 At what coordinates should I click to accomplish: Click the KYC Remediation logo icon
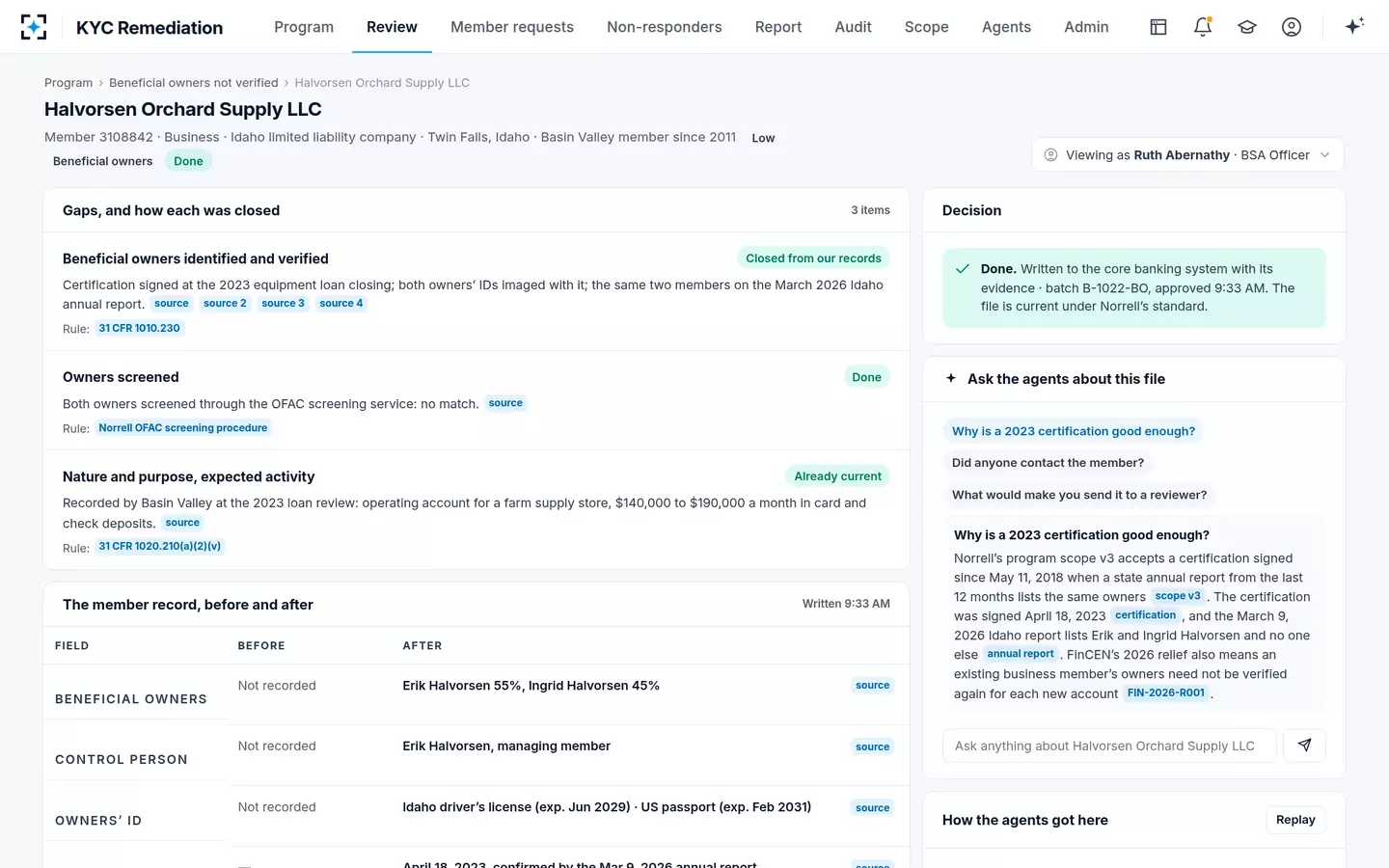click(34, 27)
